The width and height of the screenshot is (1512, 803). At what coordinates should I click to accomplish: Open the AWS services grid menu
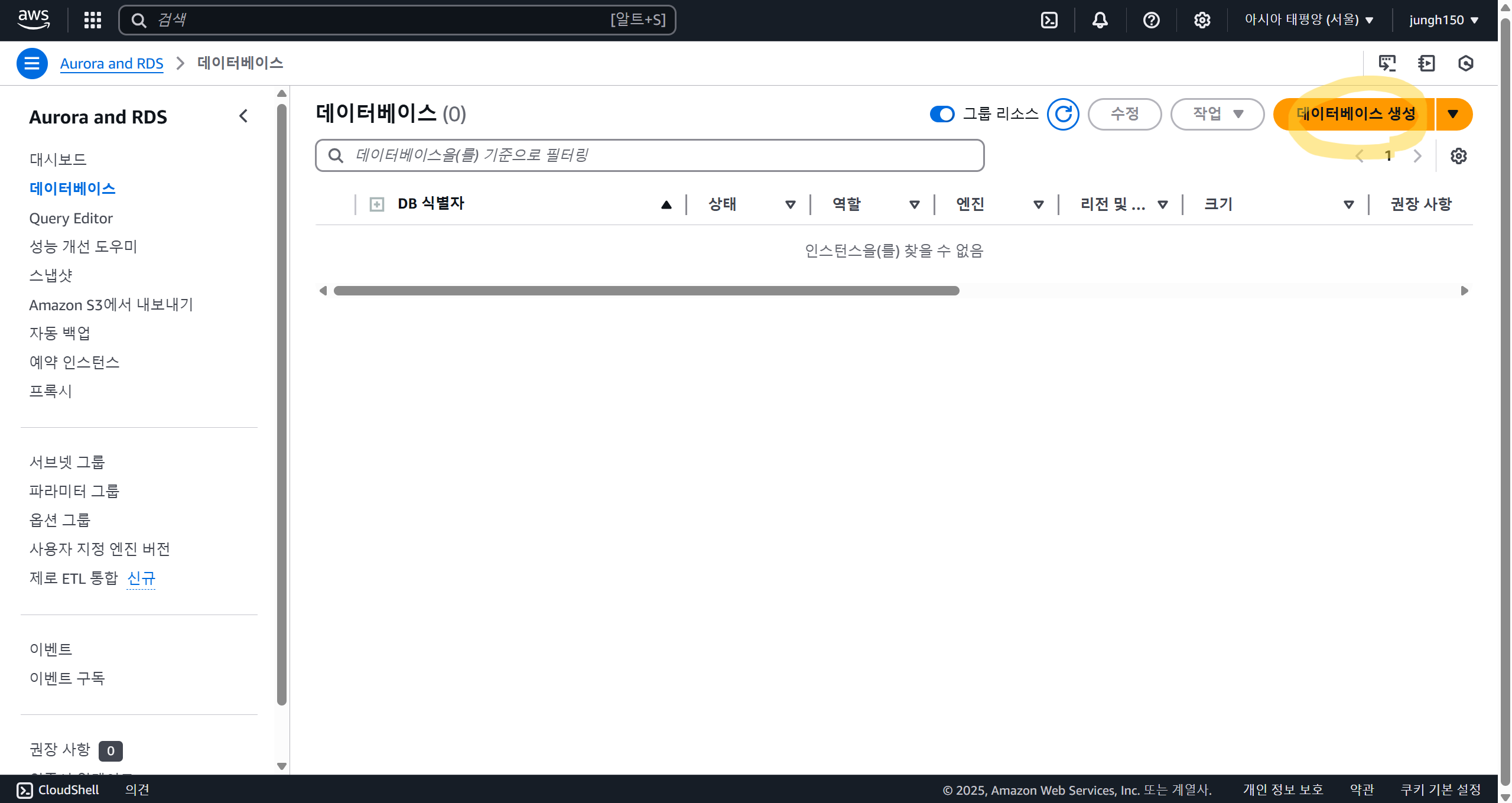92,20
